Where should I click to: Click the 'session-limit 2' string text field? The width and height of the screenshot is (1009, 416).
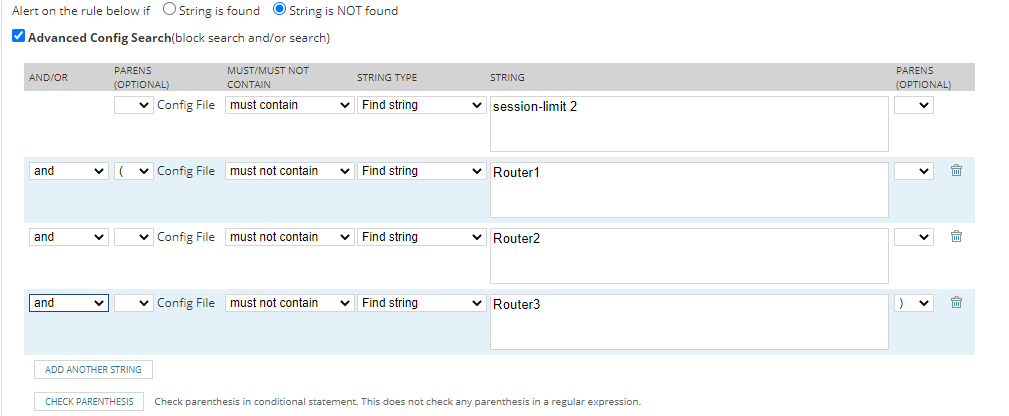click(689, 124)
